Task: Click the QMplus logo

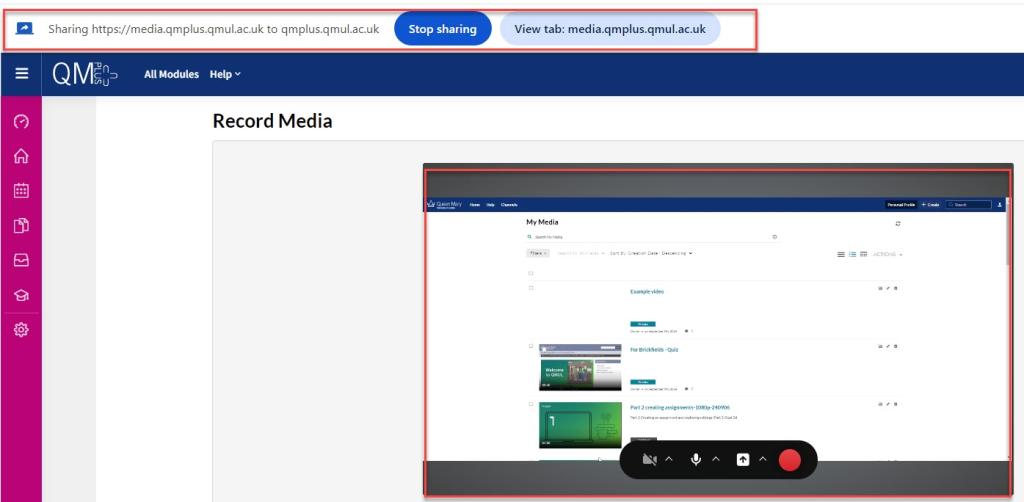Action: click(85, 74)
